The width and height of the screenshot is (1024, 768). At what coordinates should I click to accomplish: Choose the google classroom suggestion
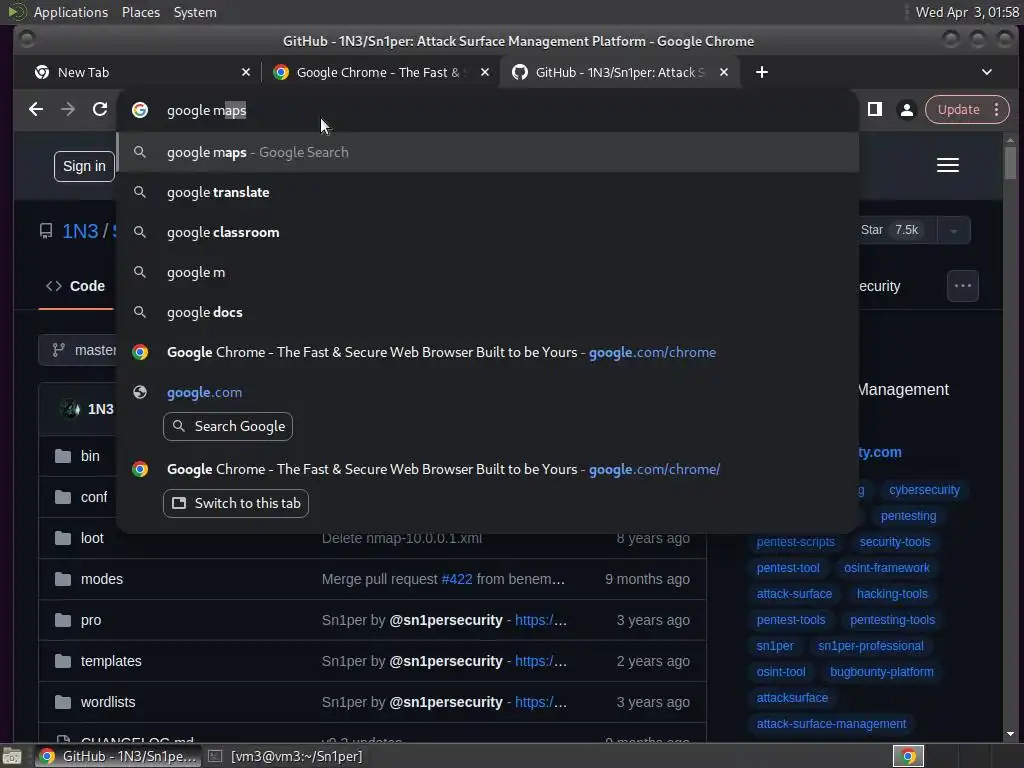488,232
